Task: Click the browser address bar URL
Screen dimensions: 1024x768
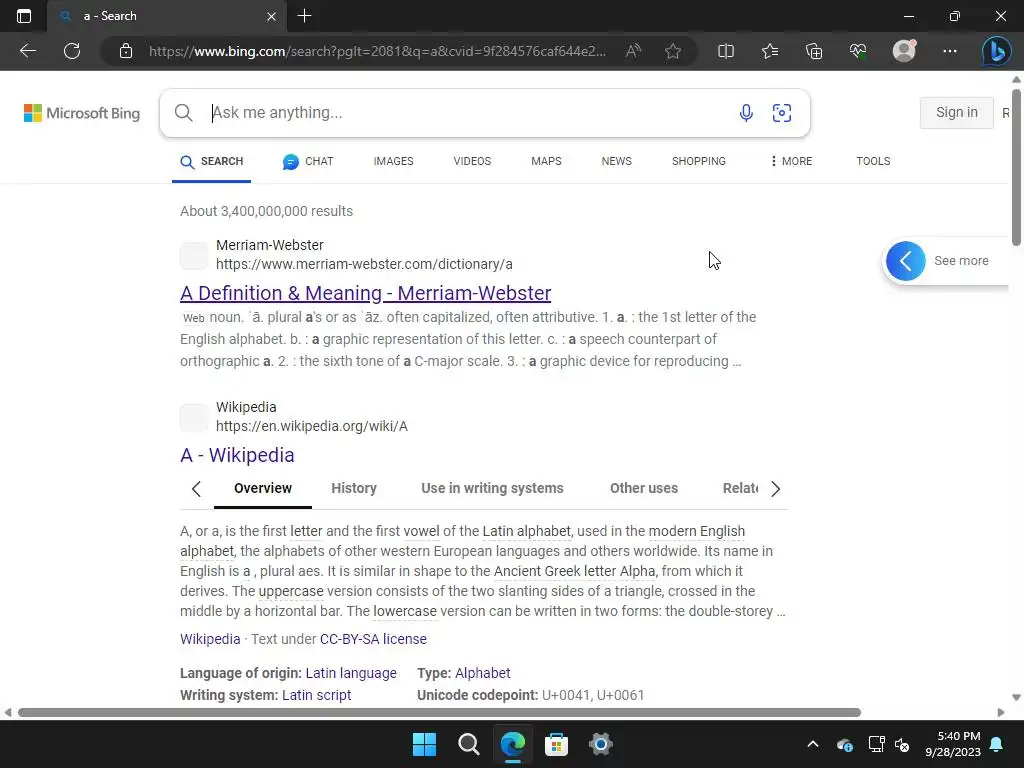Action: point(377,51)
